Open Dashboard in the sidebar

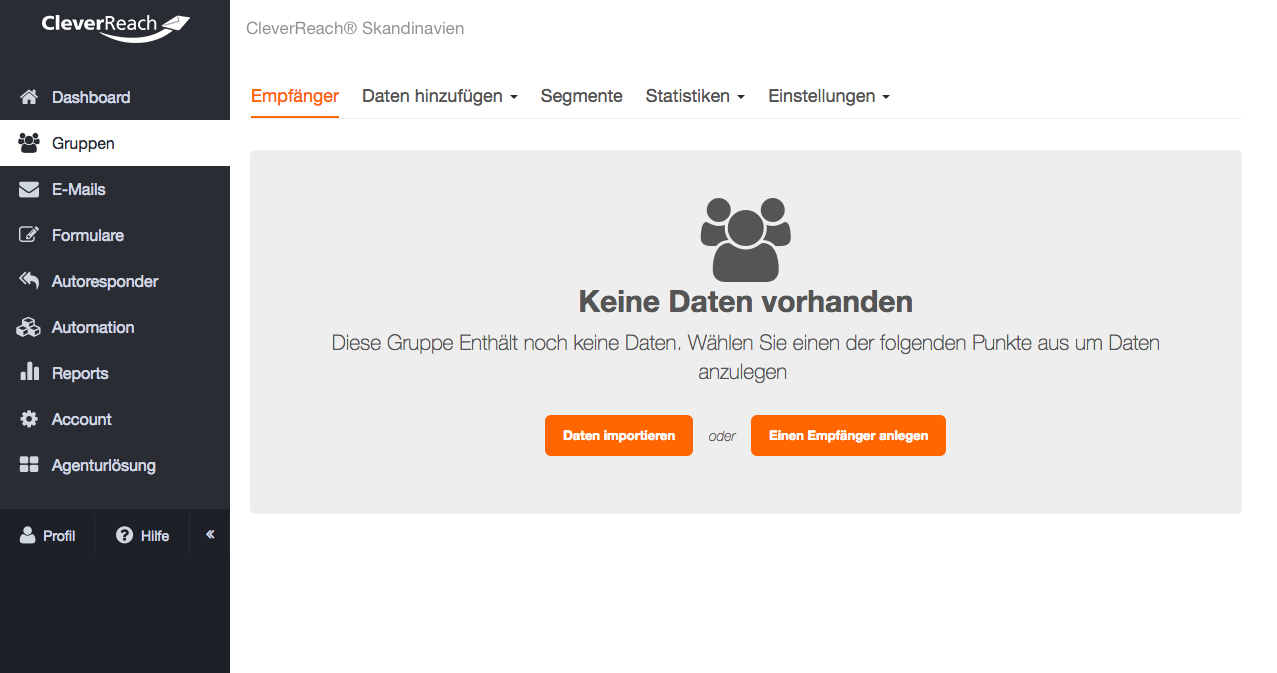115,97
